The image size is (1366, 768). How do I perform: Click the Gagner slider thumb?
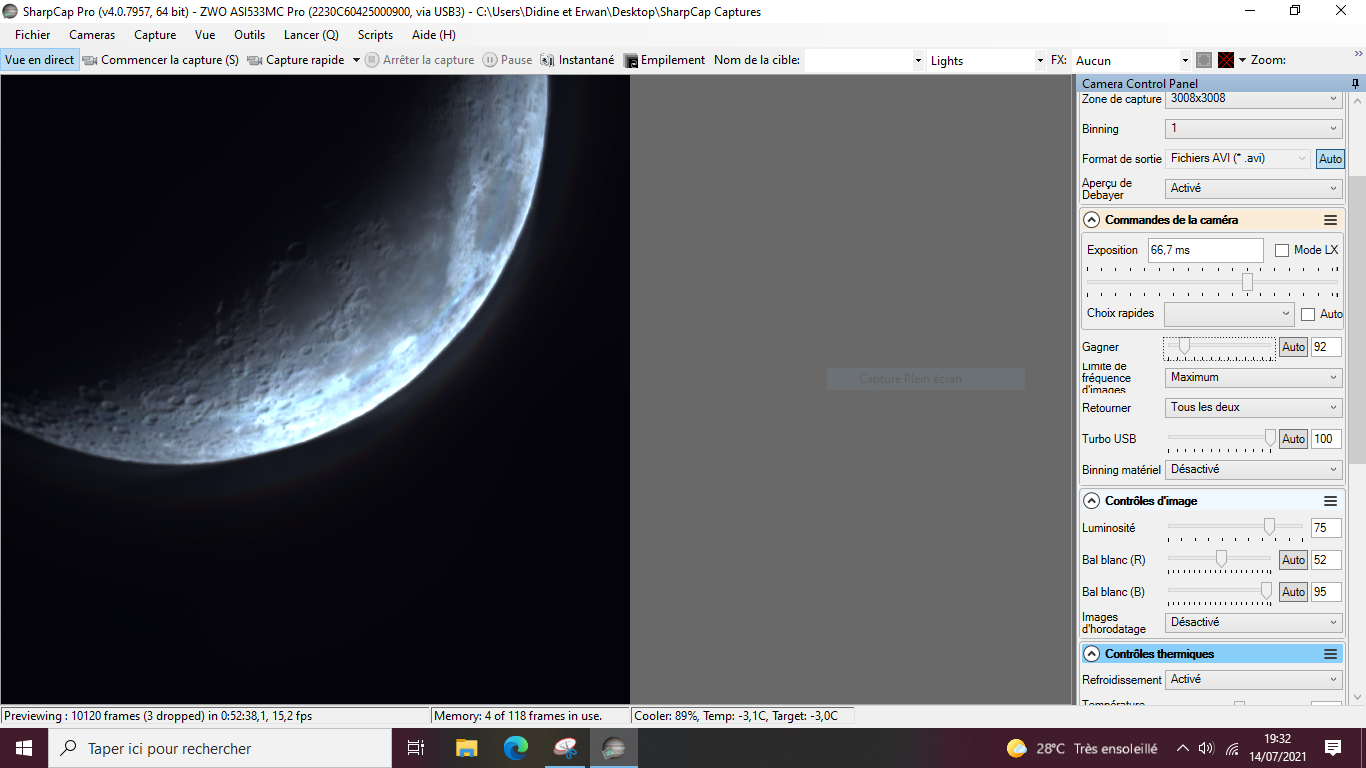click(x=1184, y=346)
